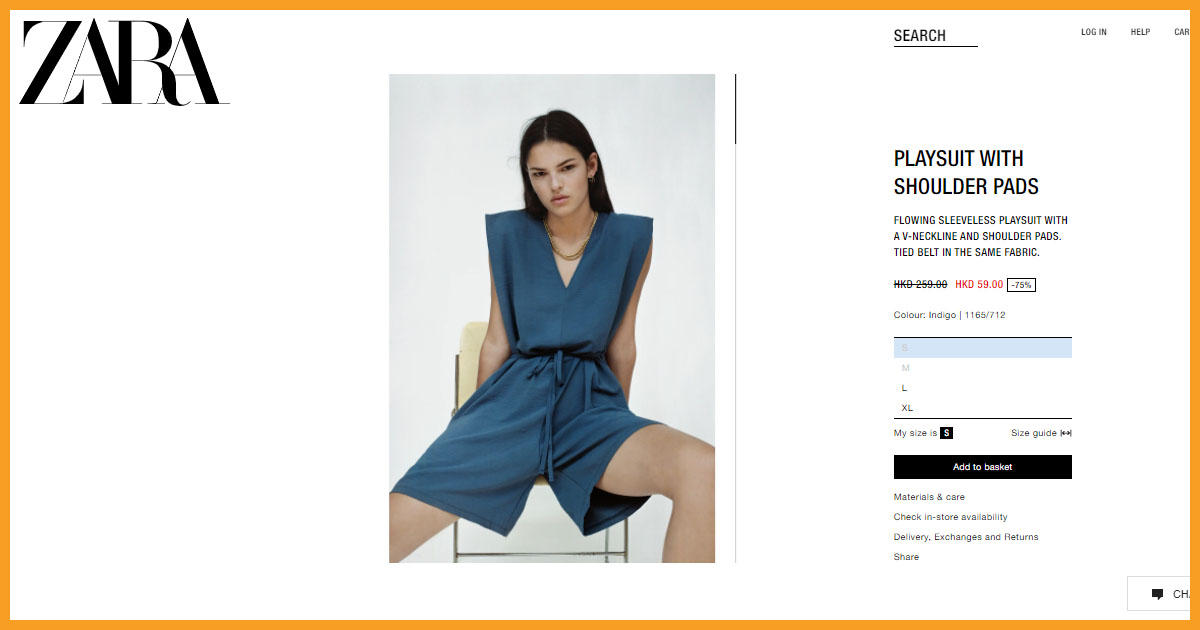Click the Share link
This screenshot has width=1200, height=630.
click(x=906, y=557)
